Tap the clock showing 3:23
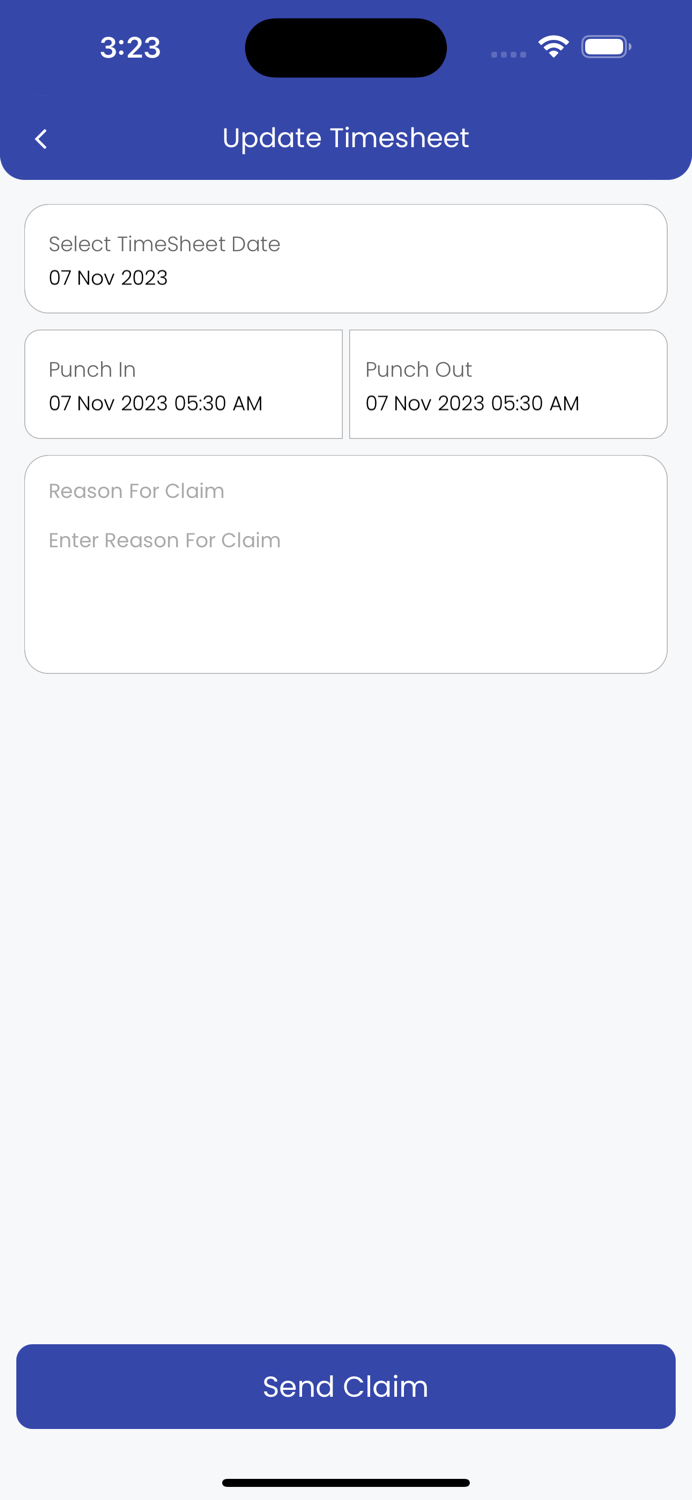This screenshot has height=1500, width=692. (x=130, y=47)
